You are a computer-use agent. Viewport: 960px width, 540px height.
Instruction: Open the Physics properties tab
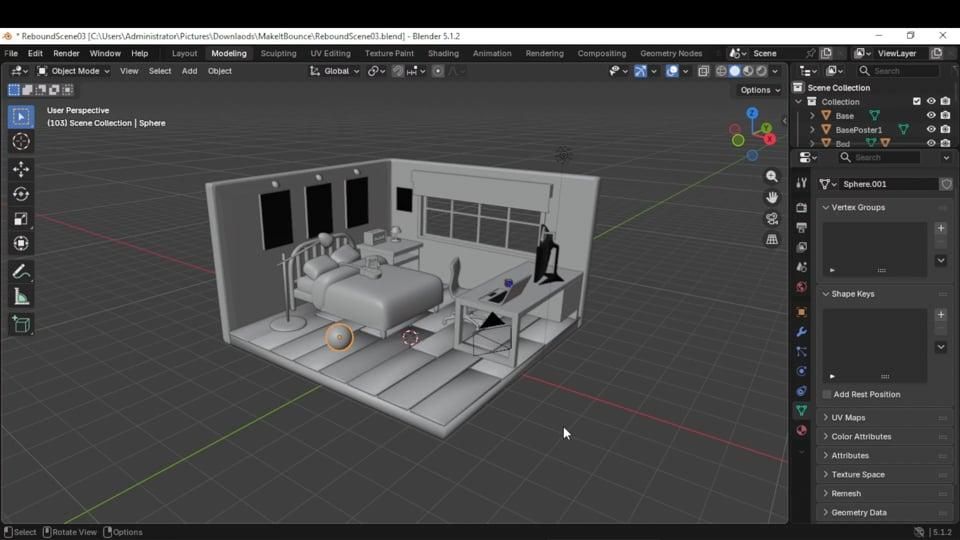(801, 371)
